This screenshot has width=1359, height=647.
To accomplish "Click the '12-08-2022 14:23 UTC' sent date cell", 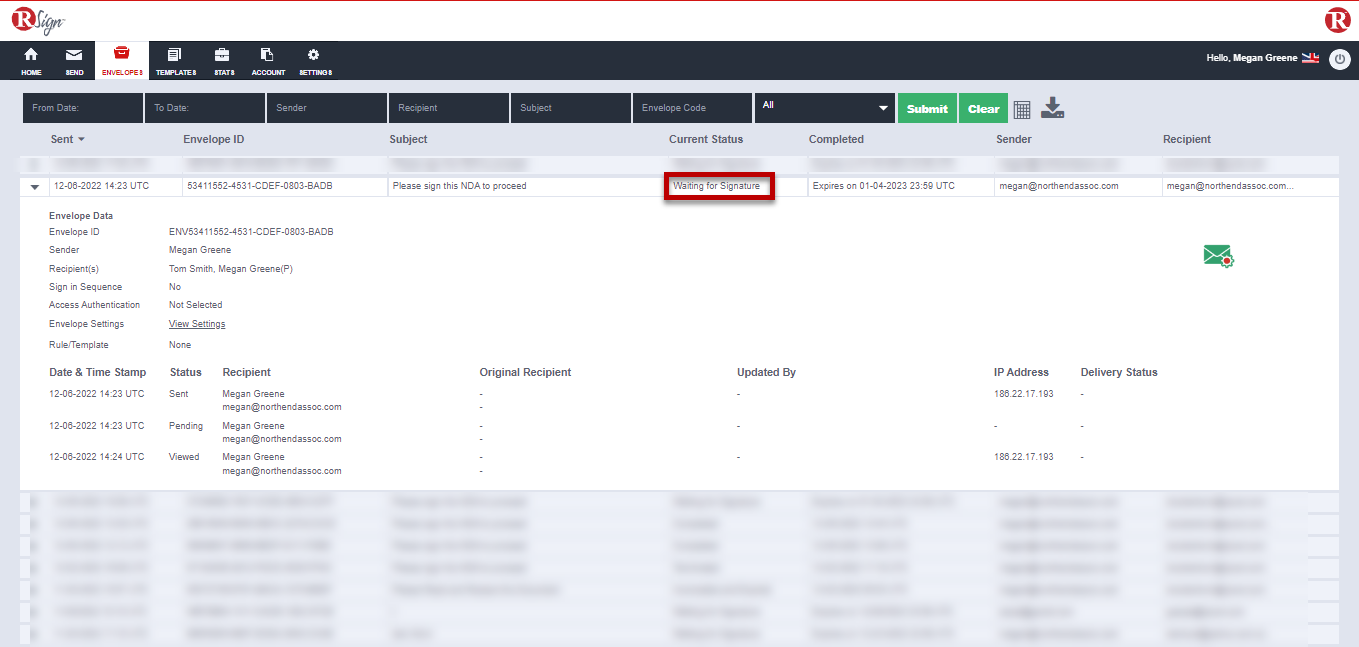I will [x=101, y=186].
